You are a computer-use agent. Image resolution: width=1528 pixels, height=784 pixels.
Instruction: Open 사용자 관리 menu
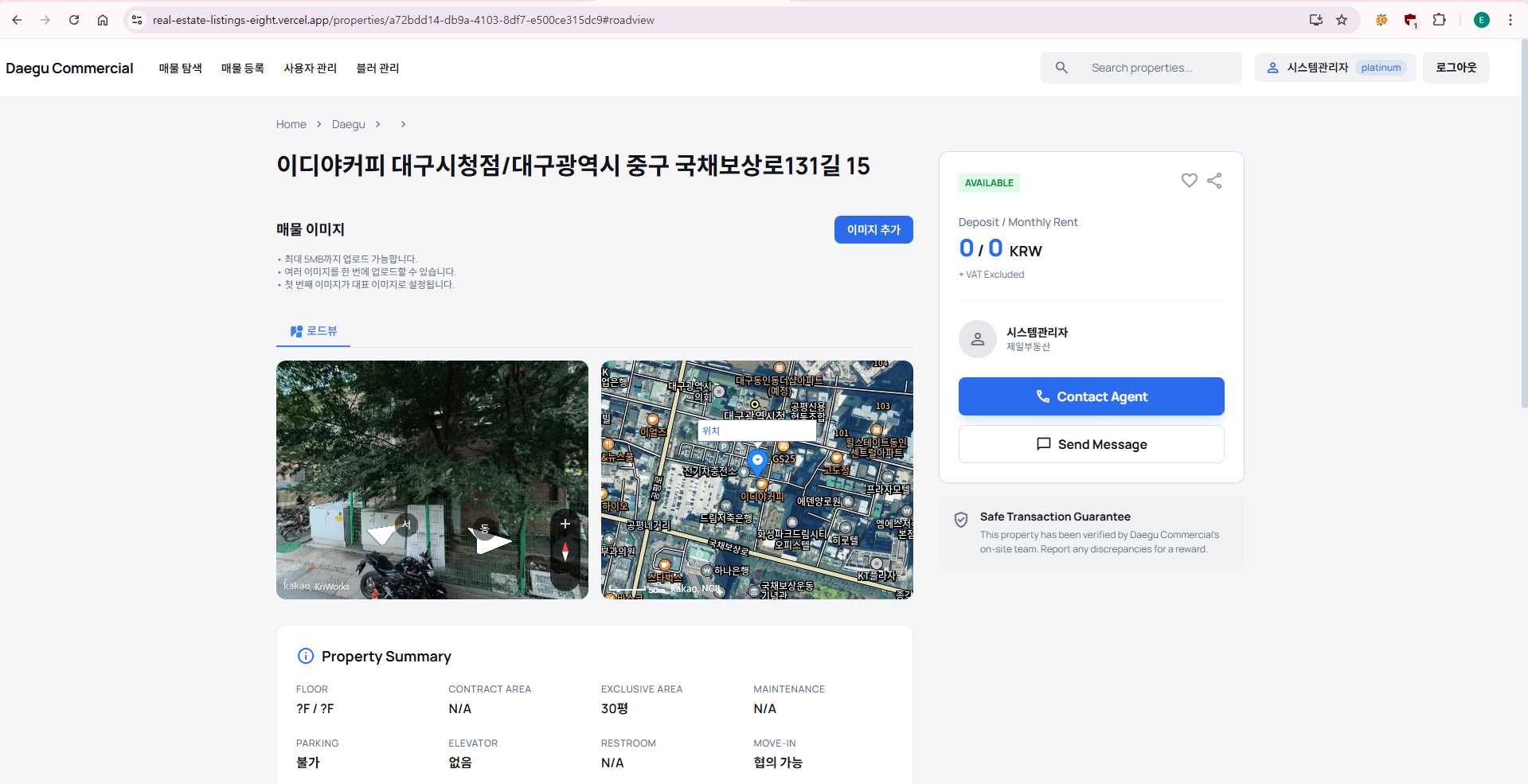(310, 68)
